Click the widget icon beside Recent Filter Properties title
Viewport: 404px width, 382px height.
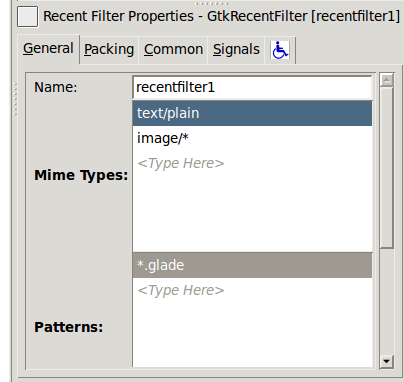(27, 17)
